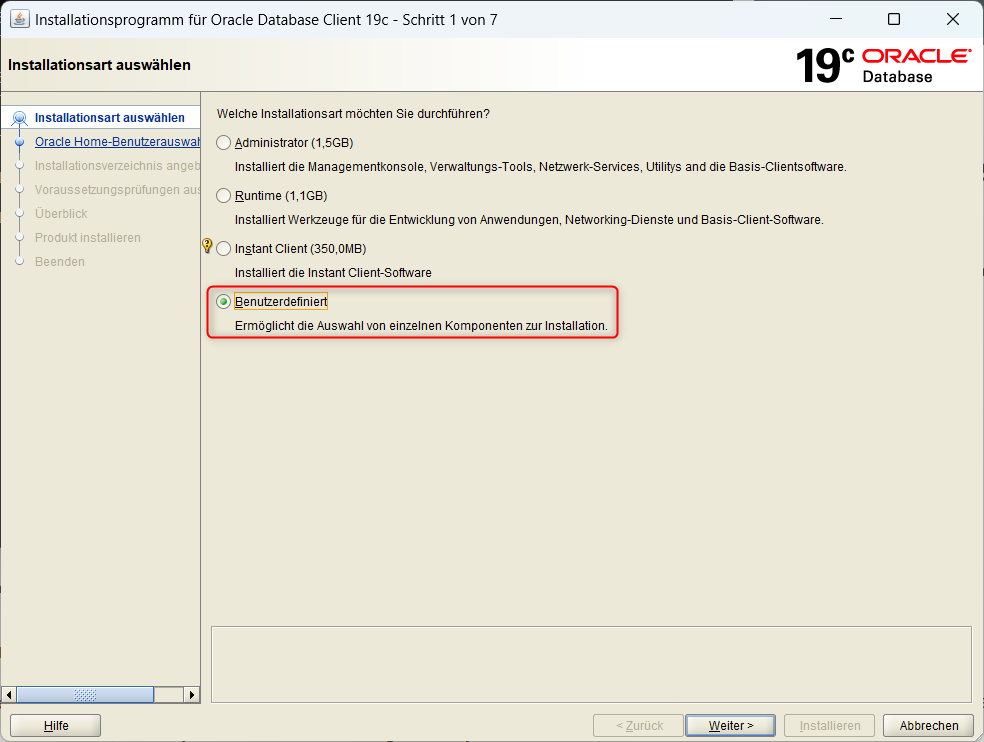This screenshot has width=984, height=742.
Task: Maximize the installer window
Action: [x=894, y=19]
